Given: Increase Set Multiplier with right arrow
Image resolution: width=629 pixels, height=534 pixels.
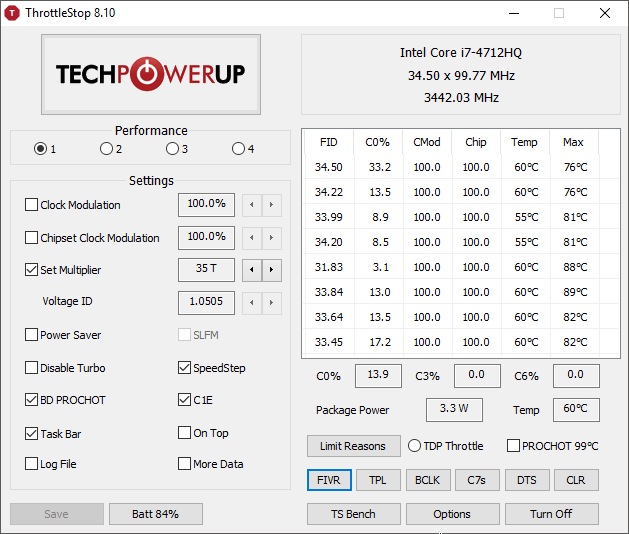Looking at the screenshot, I should coord(272,270).
